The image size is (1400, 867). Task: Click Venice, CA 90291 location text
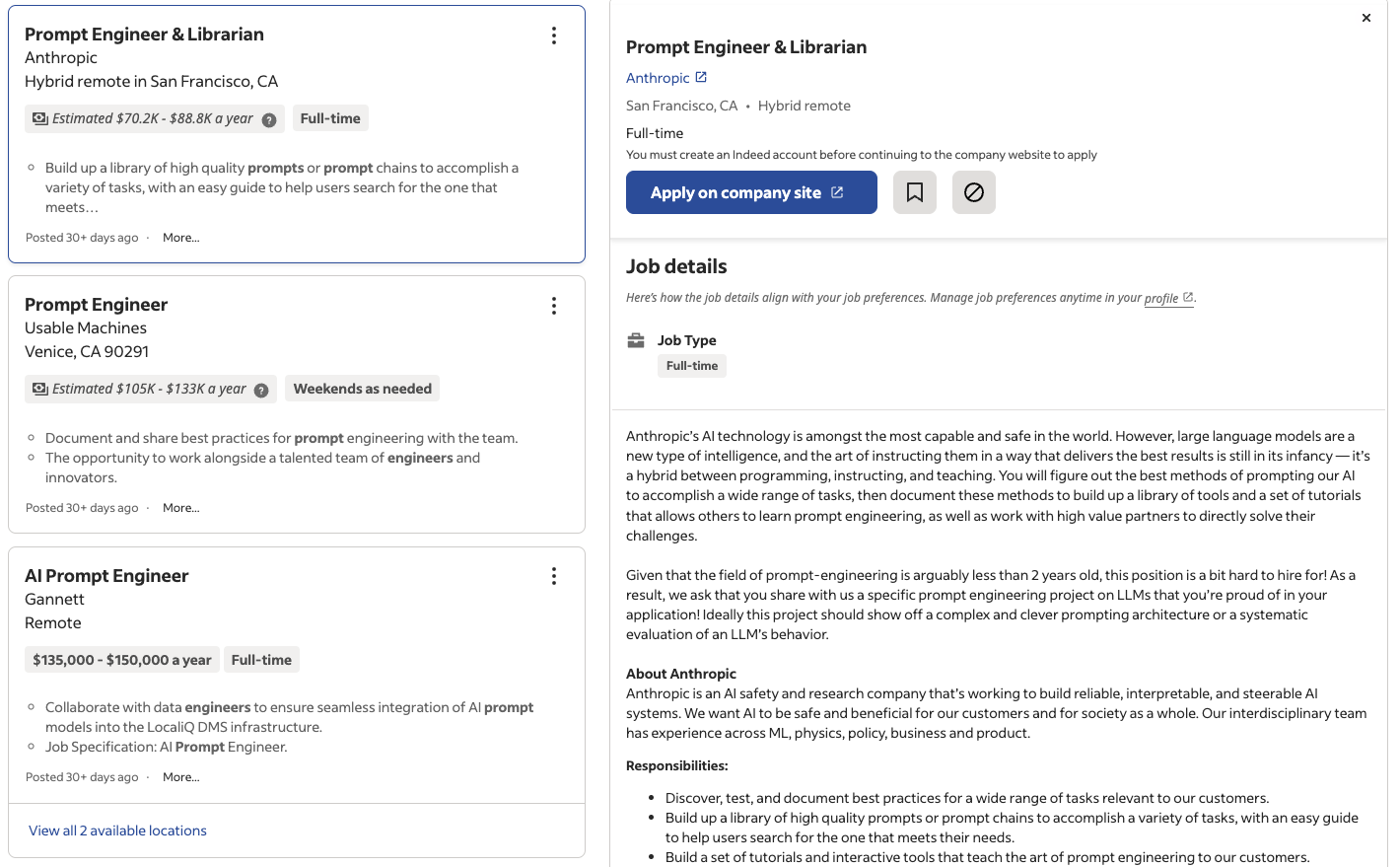[x=87, y=352]
